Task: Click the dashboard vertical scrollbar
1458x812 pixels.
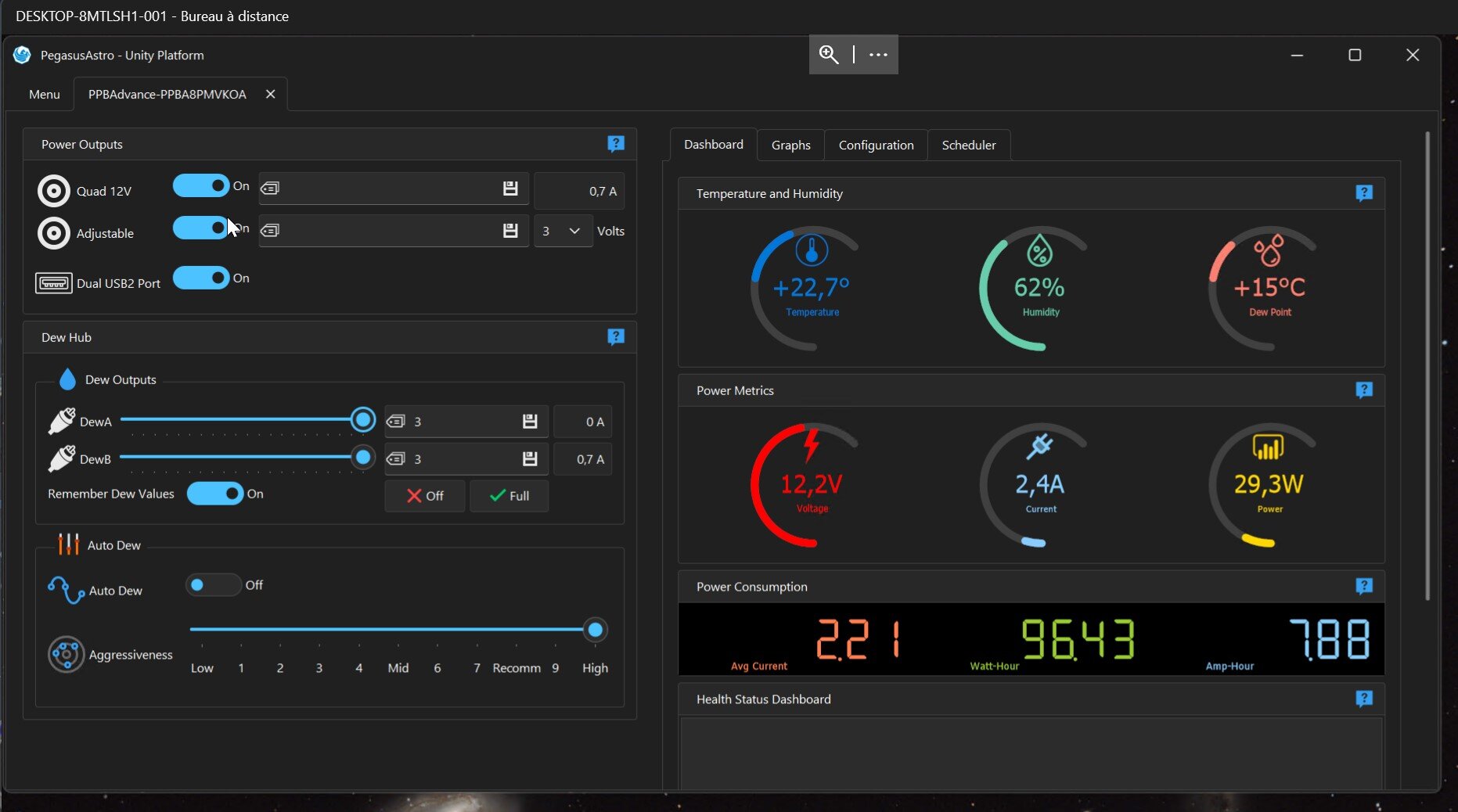Action: pyautogui.click(x=1427, y=366)
